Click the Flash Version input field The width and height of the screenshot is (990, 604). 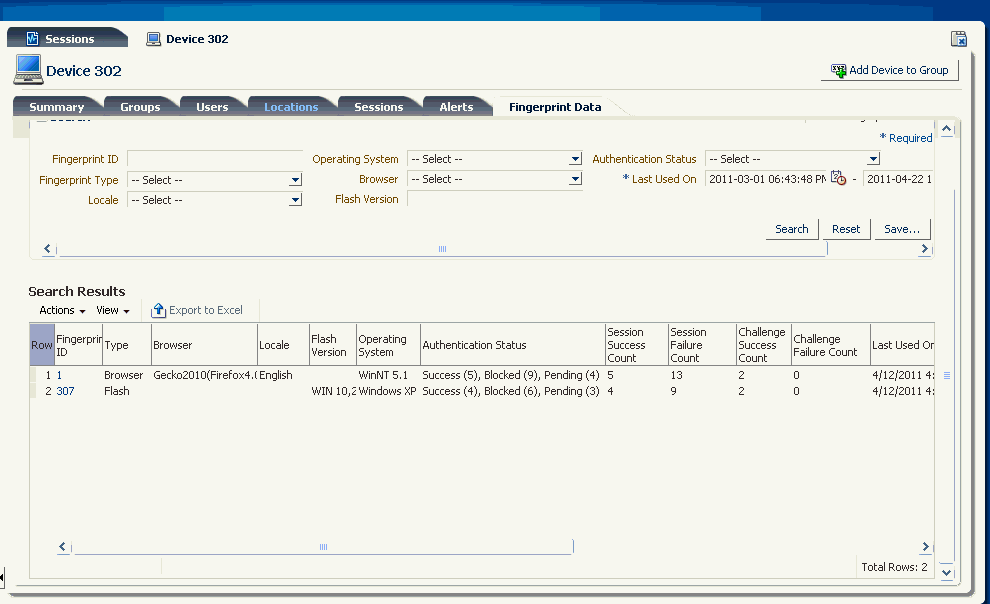(x=494, y=199)
